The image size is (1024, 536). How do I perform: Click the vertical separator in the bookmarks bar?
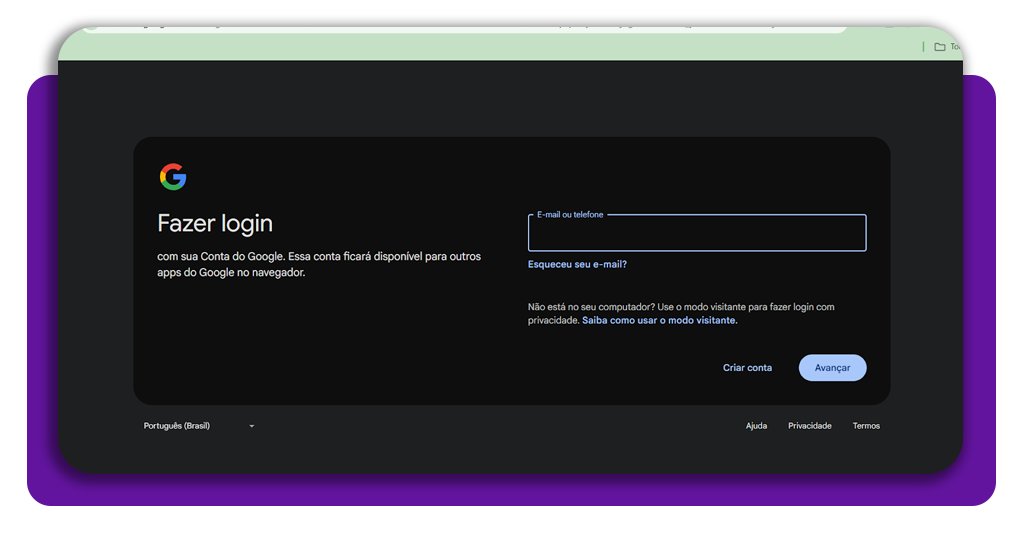[x=923, y=47]
